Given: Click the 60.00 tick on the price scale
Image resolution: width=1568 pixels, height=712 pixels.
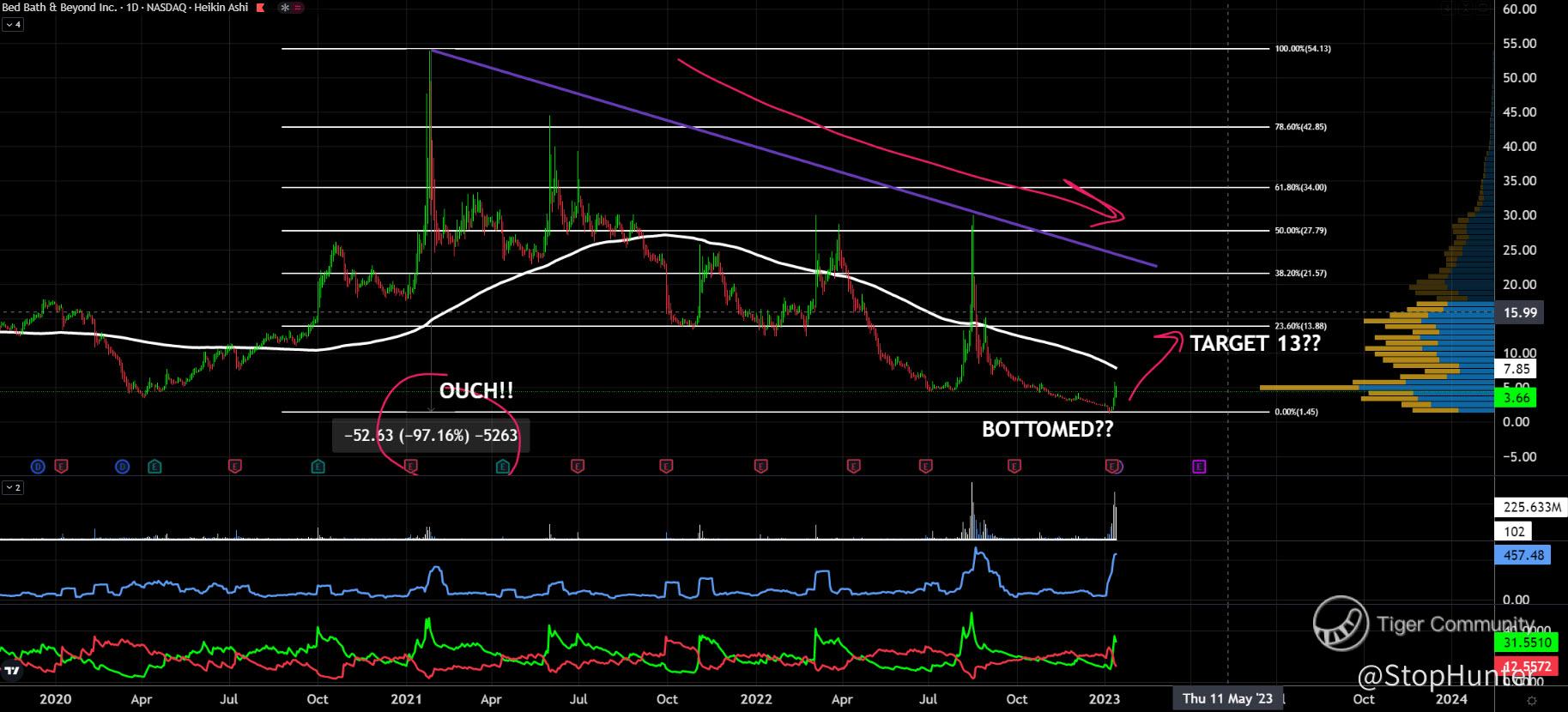Looking at the screenshot, I should click(1519, 9).
